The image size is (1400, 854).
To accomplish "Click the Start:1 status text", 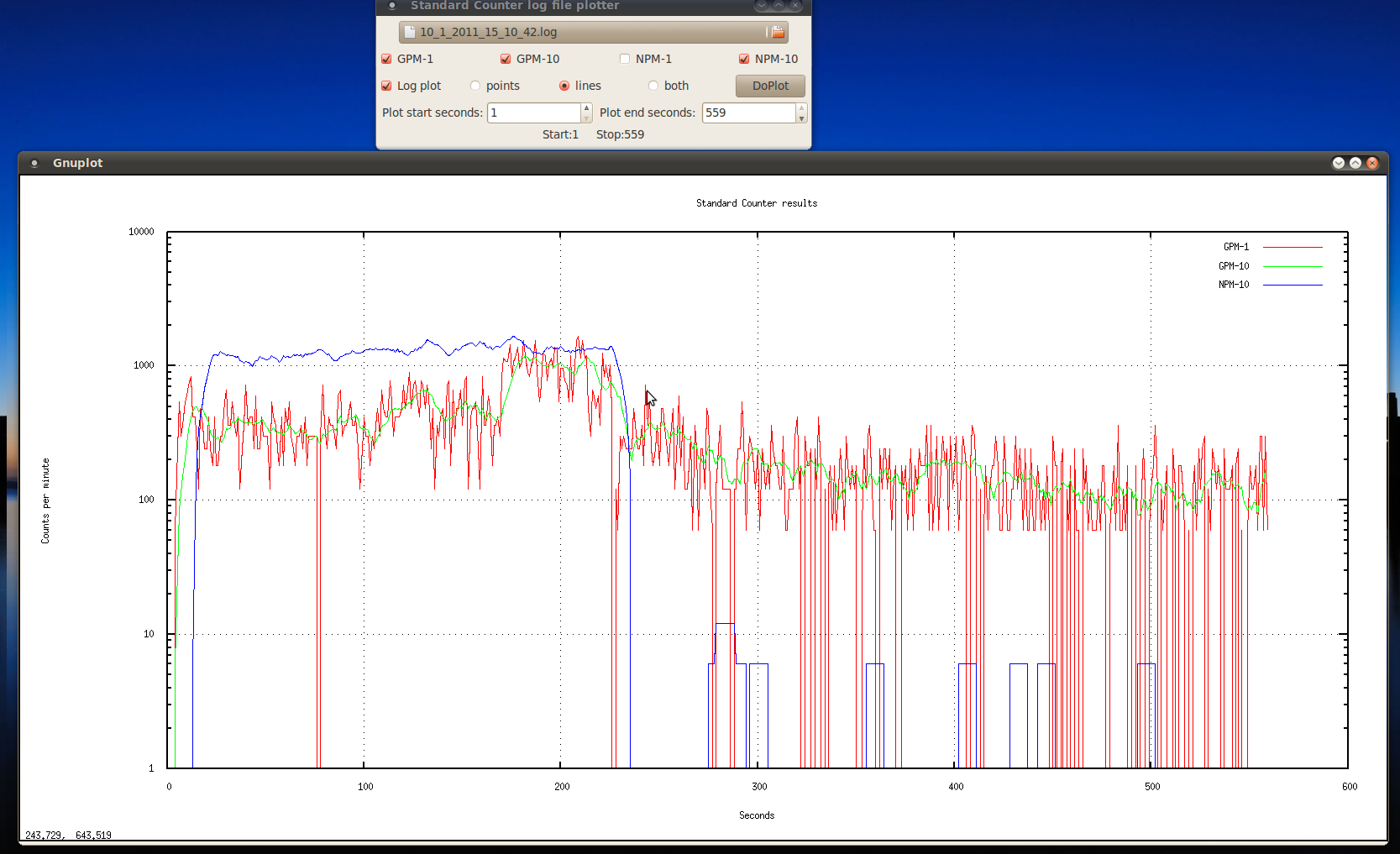I will click(x=560, y=134).
